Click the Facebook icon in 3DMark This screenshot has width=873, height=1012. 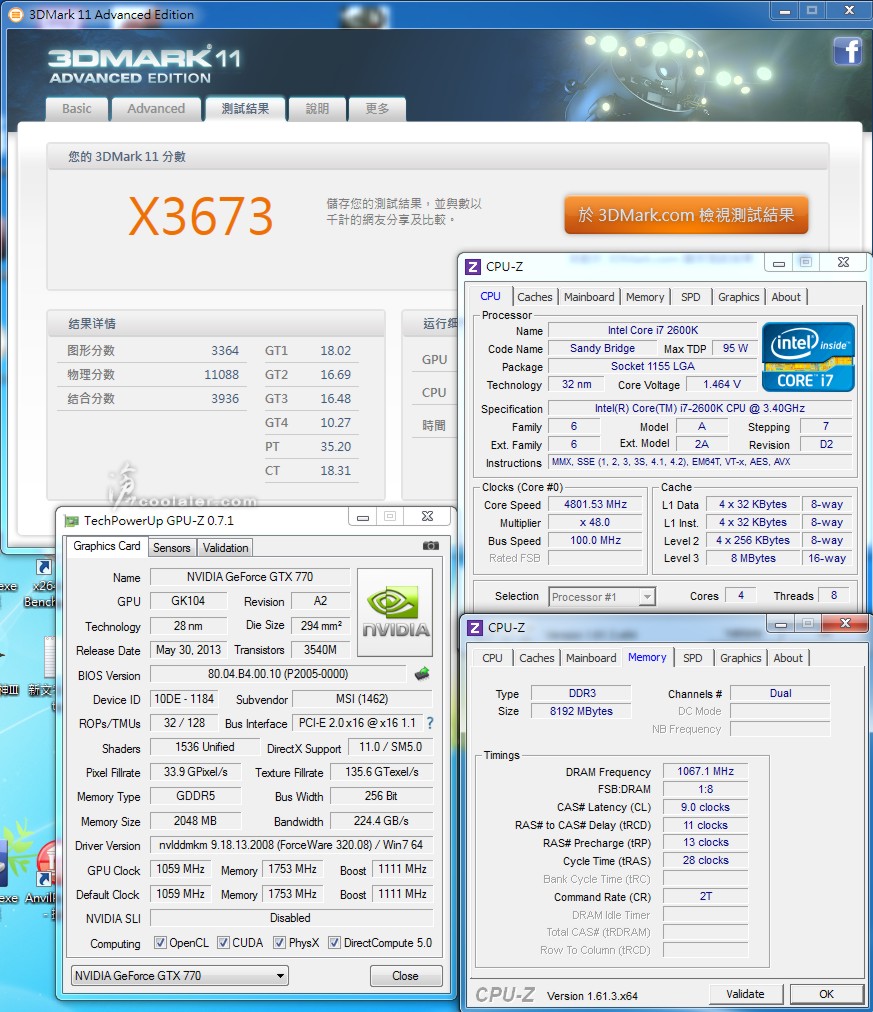(x=847, y=51)
